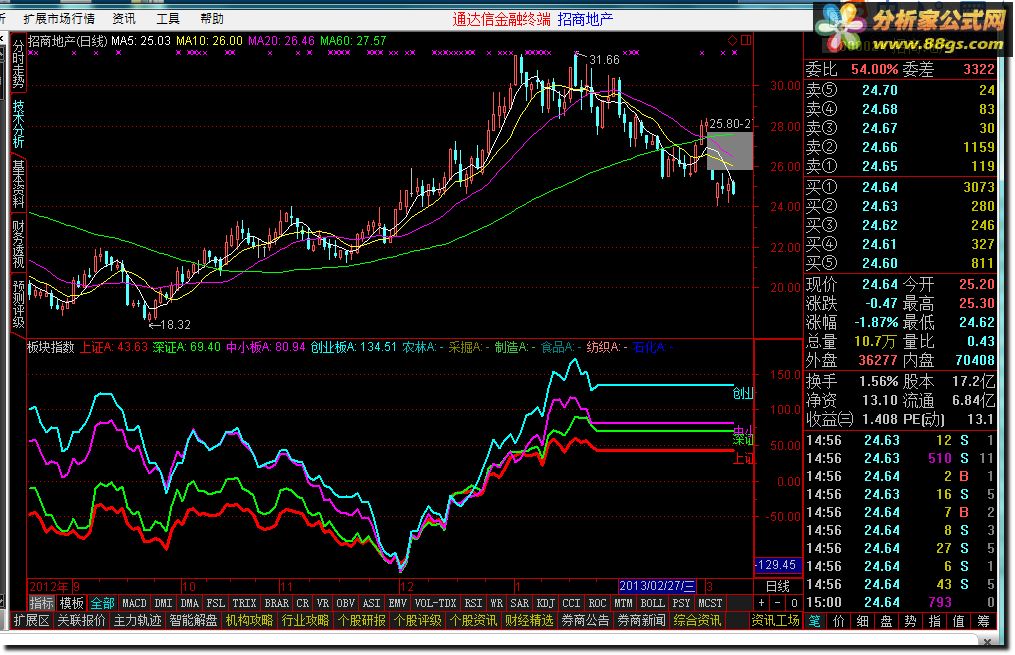Apply the VOL-TDX indicator
The height and width of the screenshot is (655, 1015).
(x=436, y=603)
